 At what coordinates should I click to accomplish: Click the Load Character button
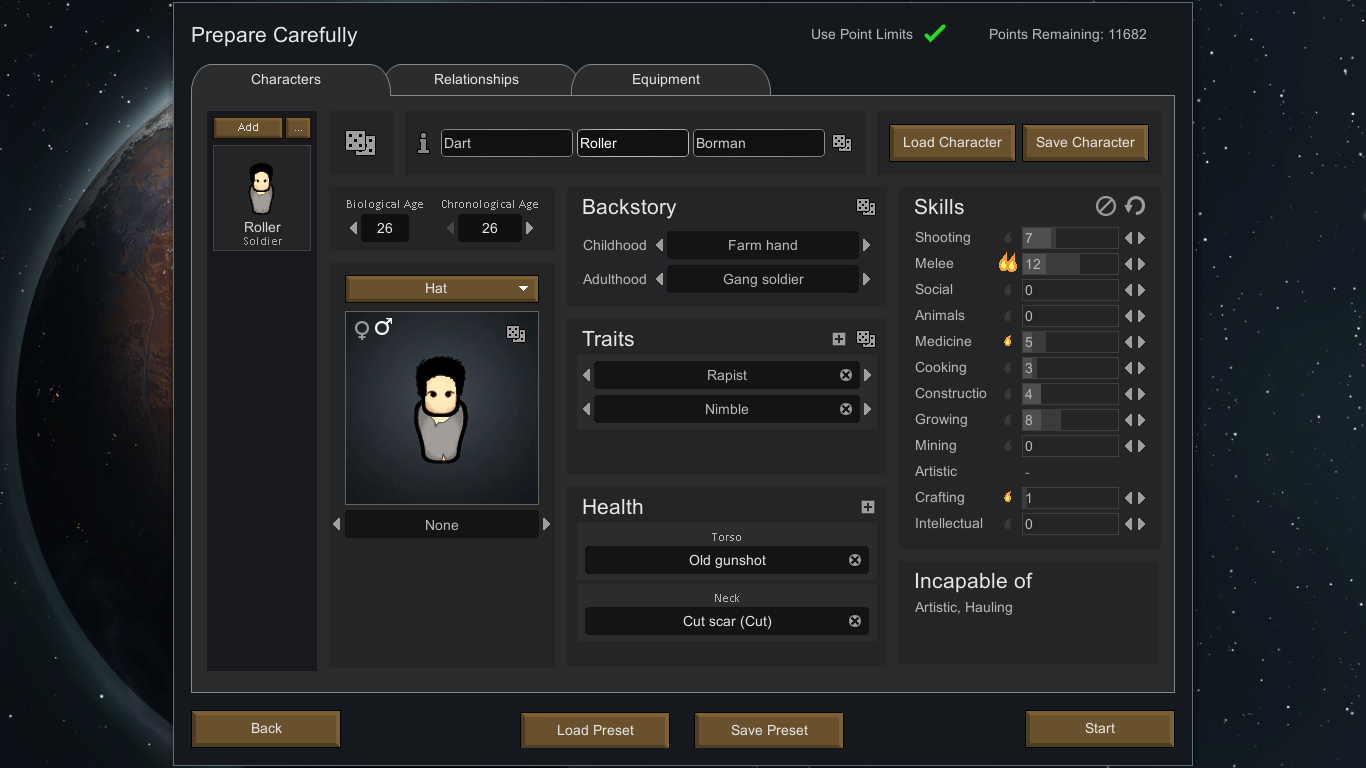[952, 142]
